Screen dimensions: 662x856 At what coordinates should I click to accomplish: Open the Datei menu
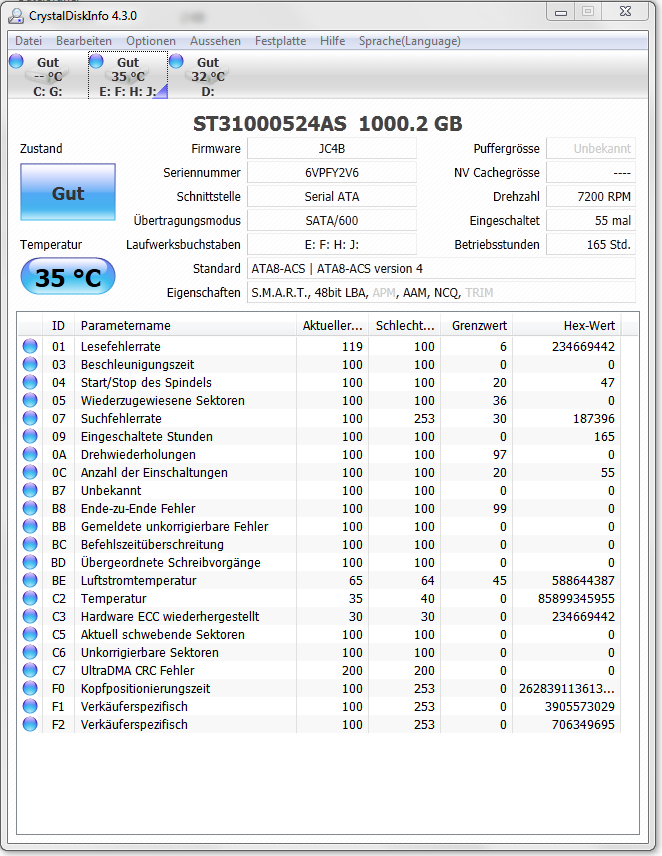click(x=28, y=41)
